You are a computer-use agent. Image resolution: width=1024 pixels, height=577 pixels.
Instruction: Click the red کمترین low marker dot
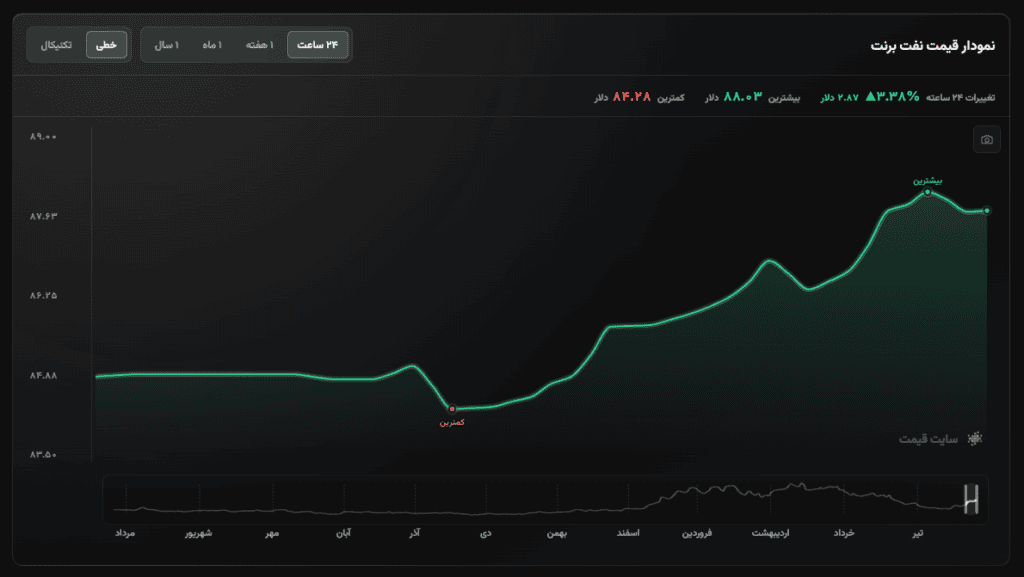click(452, 409)
